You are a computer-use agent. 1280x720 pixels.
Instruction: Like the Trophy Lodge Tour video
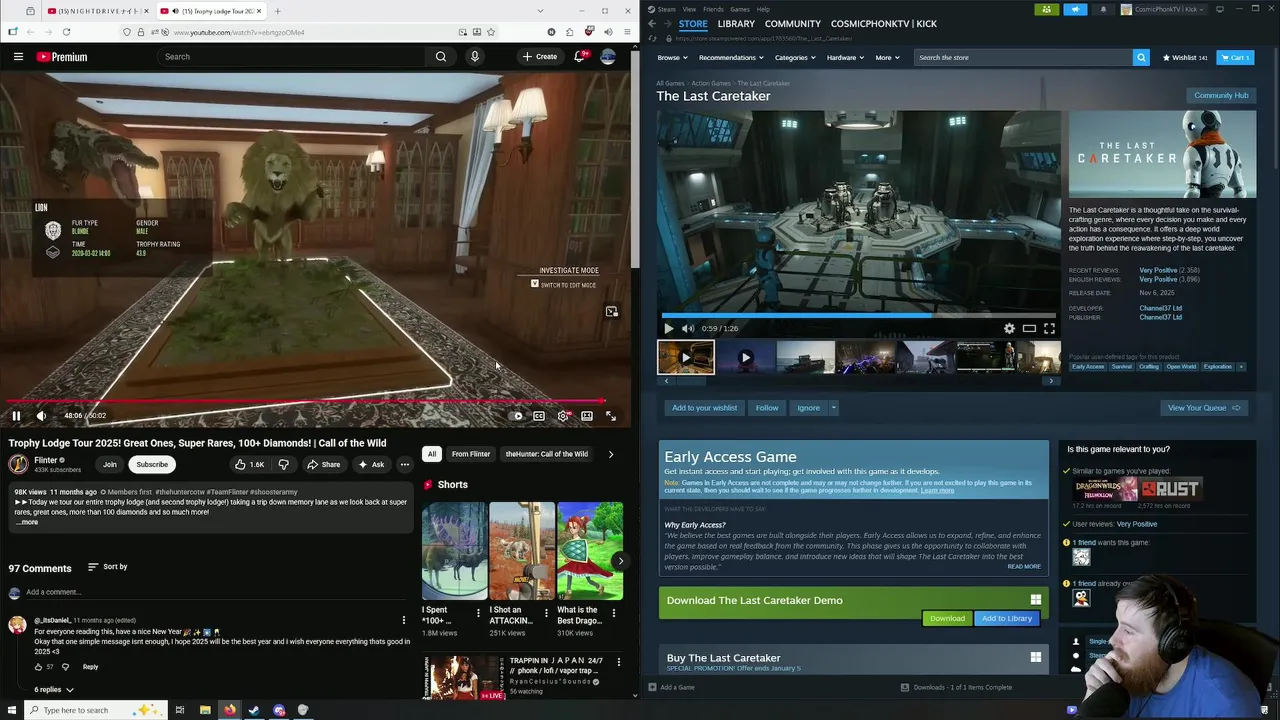[249, 464]
